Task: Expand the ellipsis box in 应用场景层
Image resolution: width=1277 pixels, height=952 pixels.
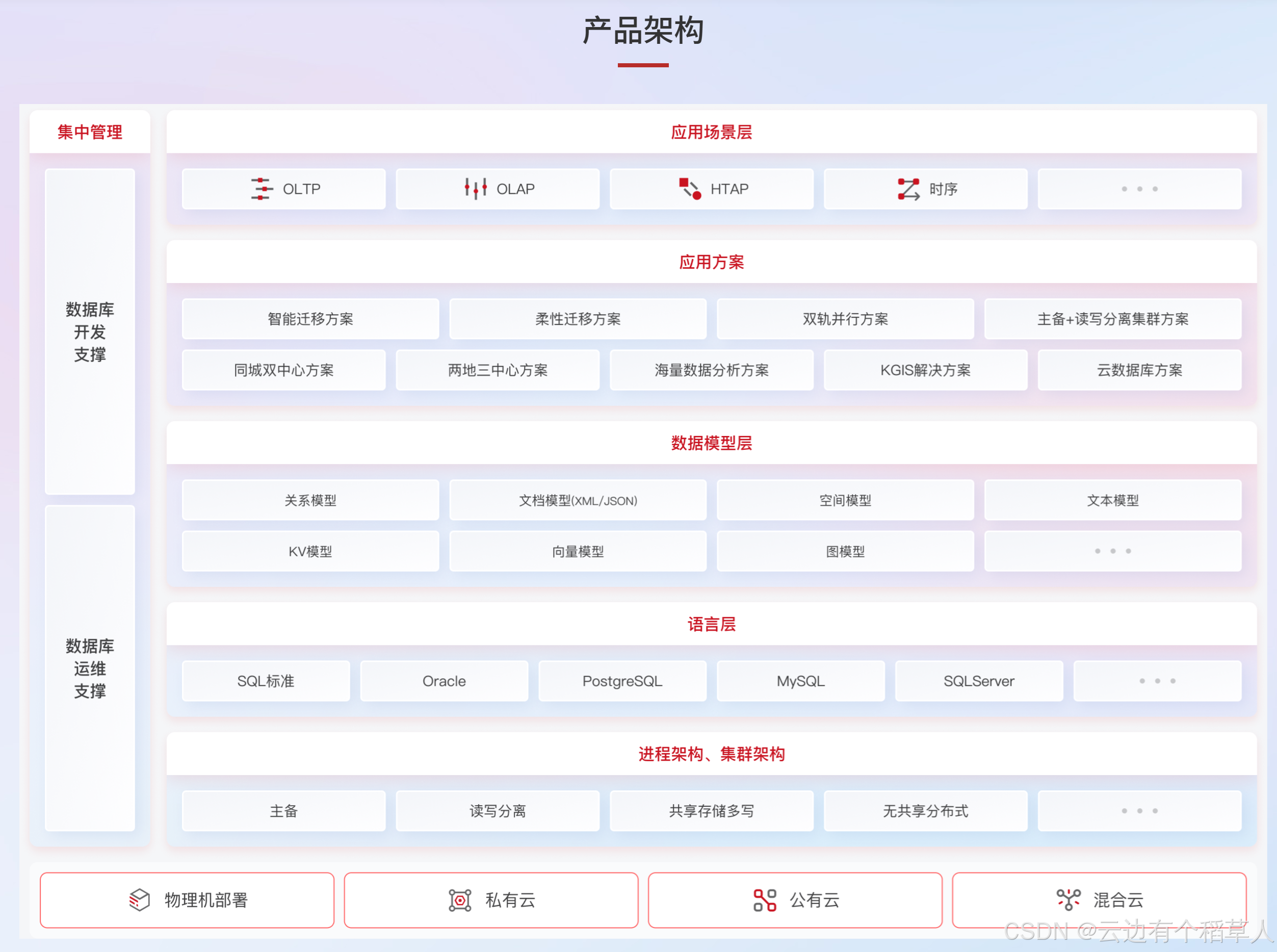Action: click(x=1139, y=189)
